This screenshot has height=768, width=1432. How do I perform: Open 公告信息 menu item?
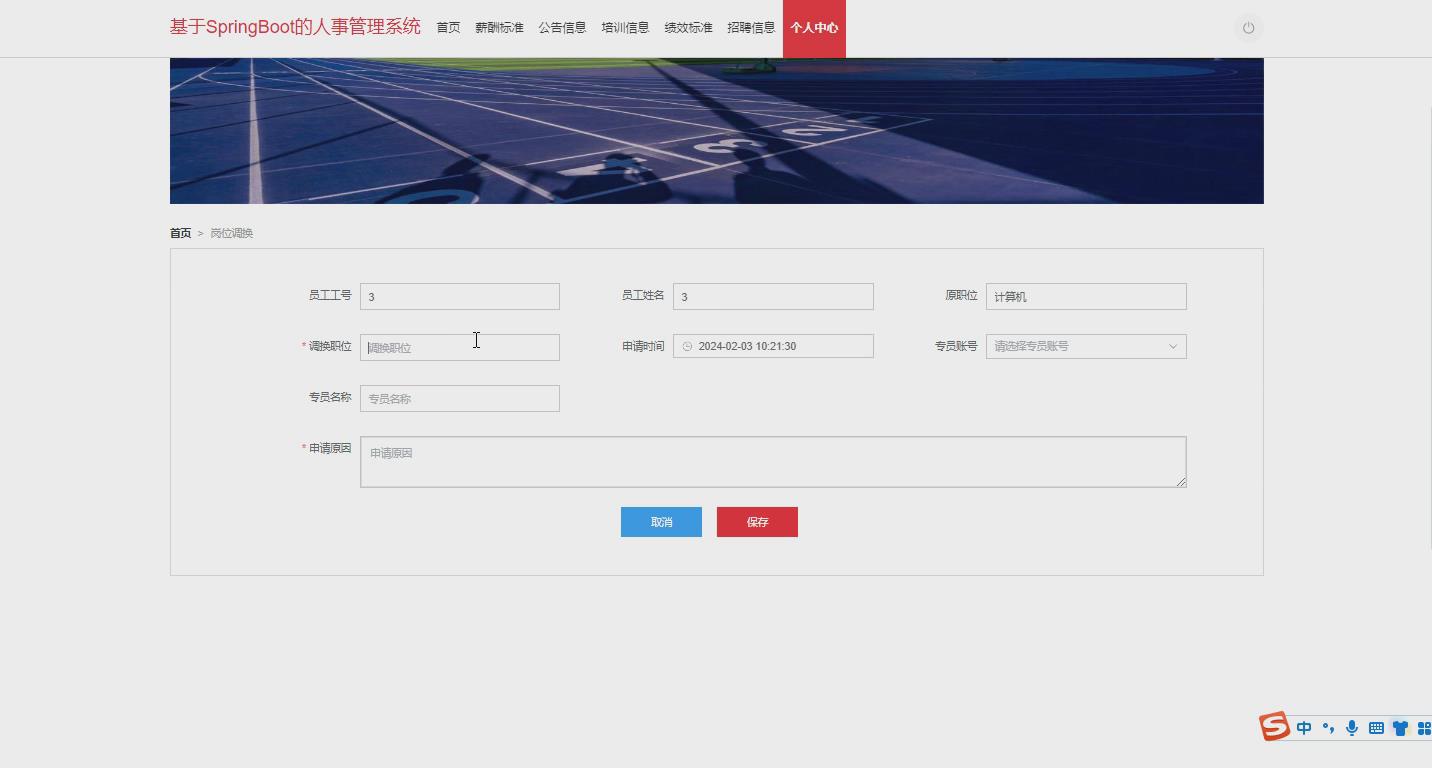562,28
